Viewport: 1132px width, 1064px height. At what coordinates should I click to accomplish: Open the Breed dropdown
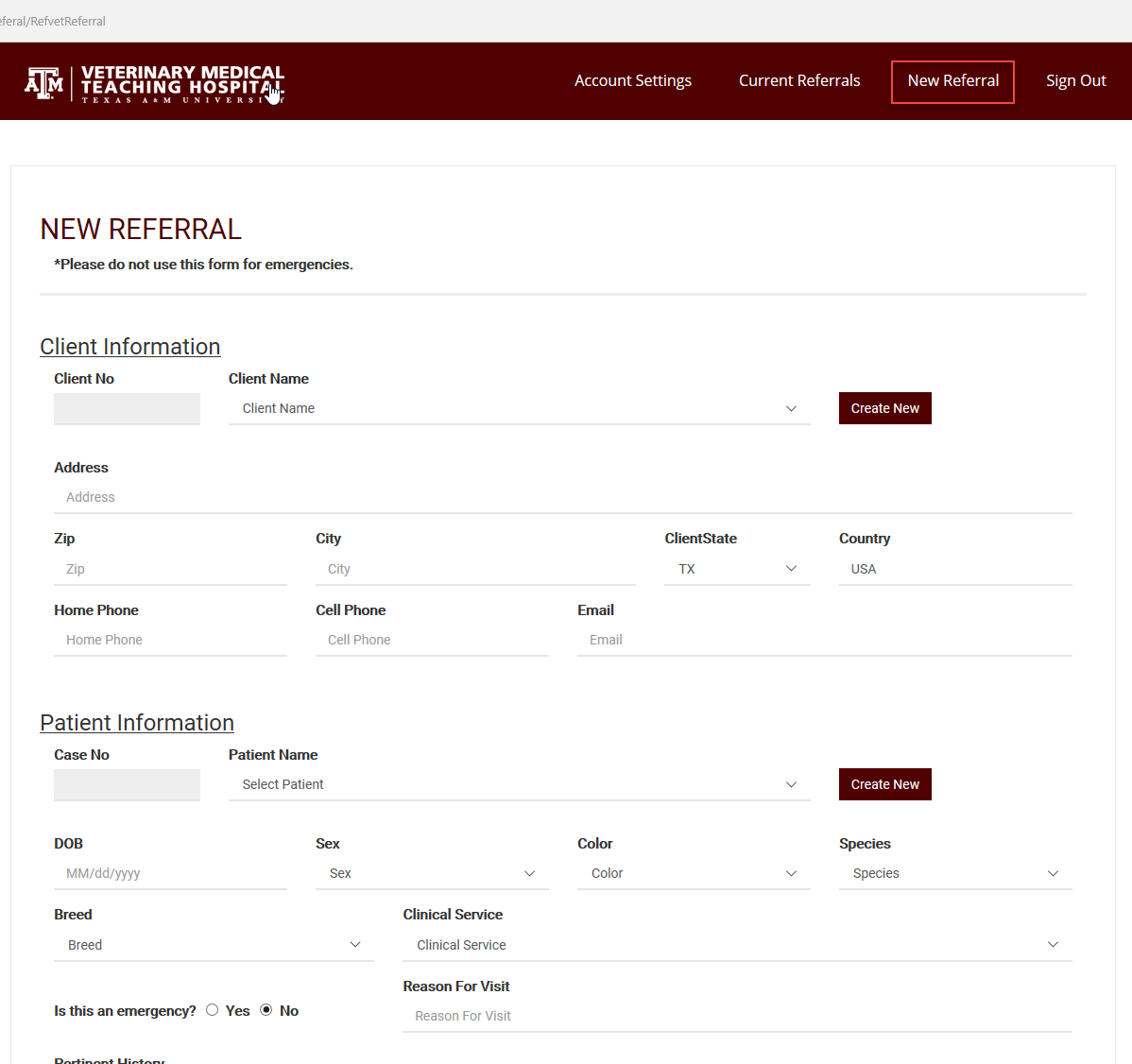[x=214, y=945]
